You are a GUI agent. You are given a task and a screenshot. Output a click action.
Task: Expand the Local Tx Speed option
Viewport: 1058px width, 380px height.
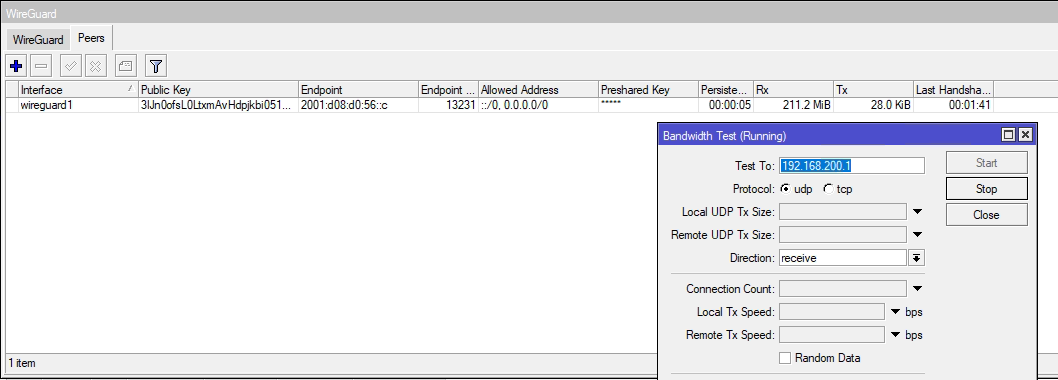coord(895,312)
